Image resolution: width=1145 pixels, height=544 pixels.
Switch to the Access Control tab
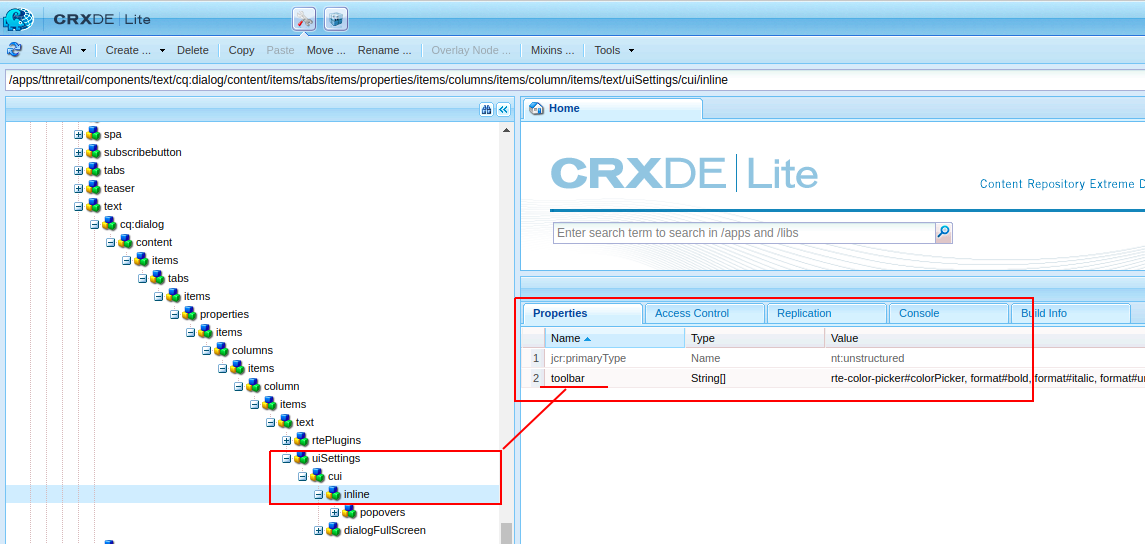pyautogui.click(x=704, y=313)
